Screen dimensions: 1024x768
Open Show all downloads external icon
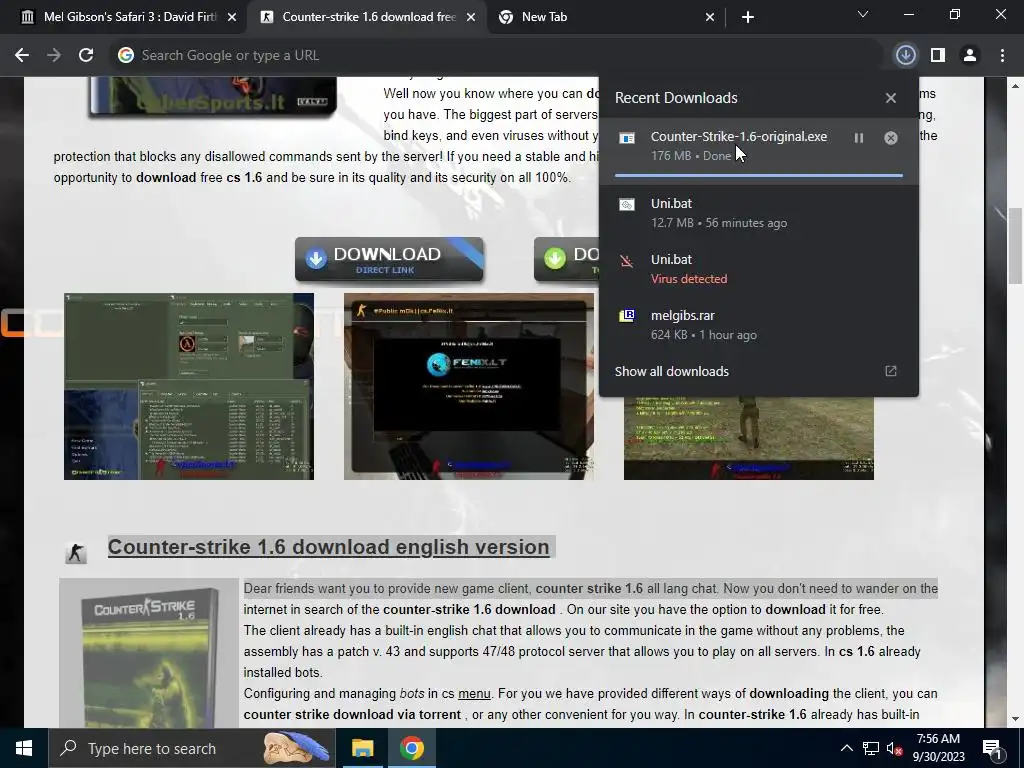pos(891,371)
